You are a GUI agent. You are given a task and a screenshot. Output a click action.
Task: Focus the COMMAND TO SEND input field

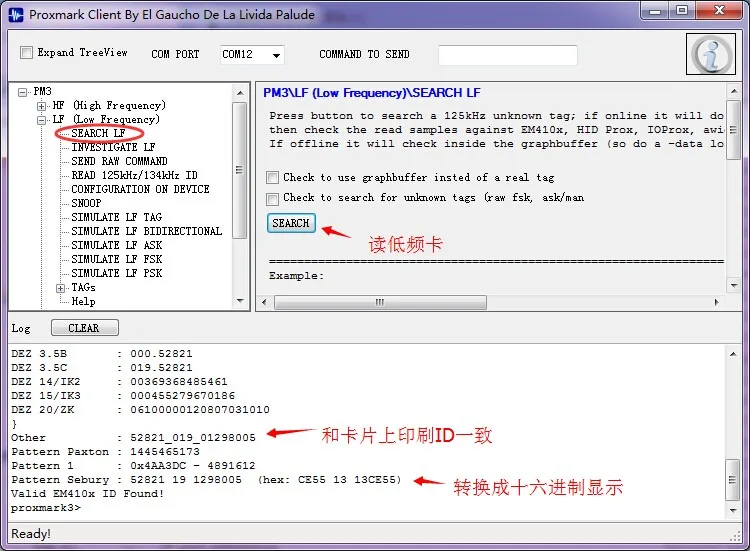507,55
